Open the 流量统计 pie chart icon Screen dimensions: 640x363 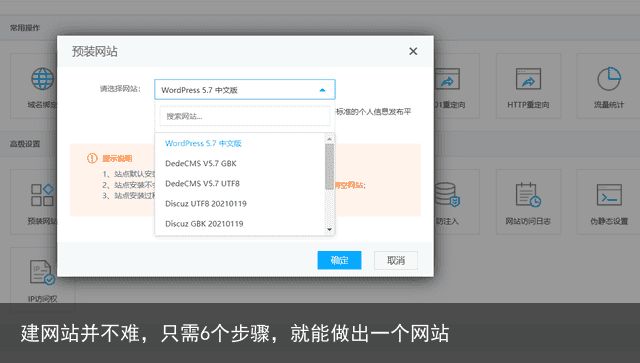609,78
